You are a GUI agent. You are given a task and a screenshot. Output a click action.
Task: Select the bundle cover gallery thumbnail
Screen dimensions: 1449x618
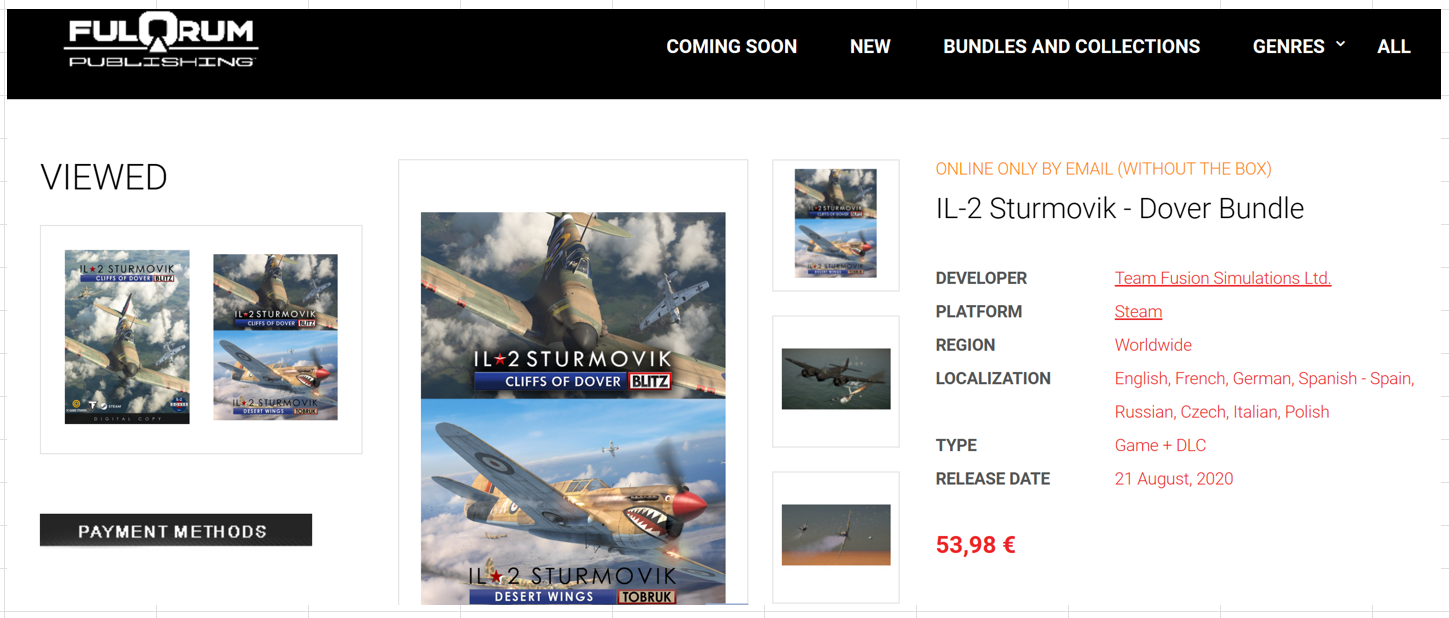click(x=835, y=224)
